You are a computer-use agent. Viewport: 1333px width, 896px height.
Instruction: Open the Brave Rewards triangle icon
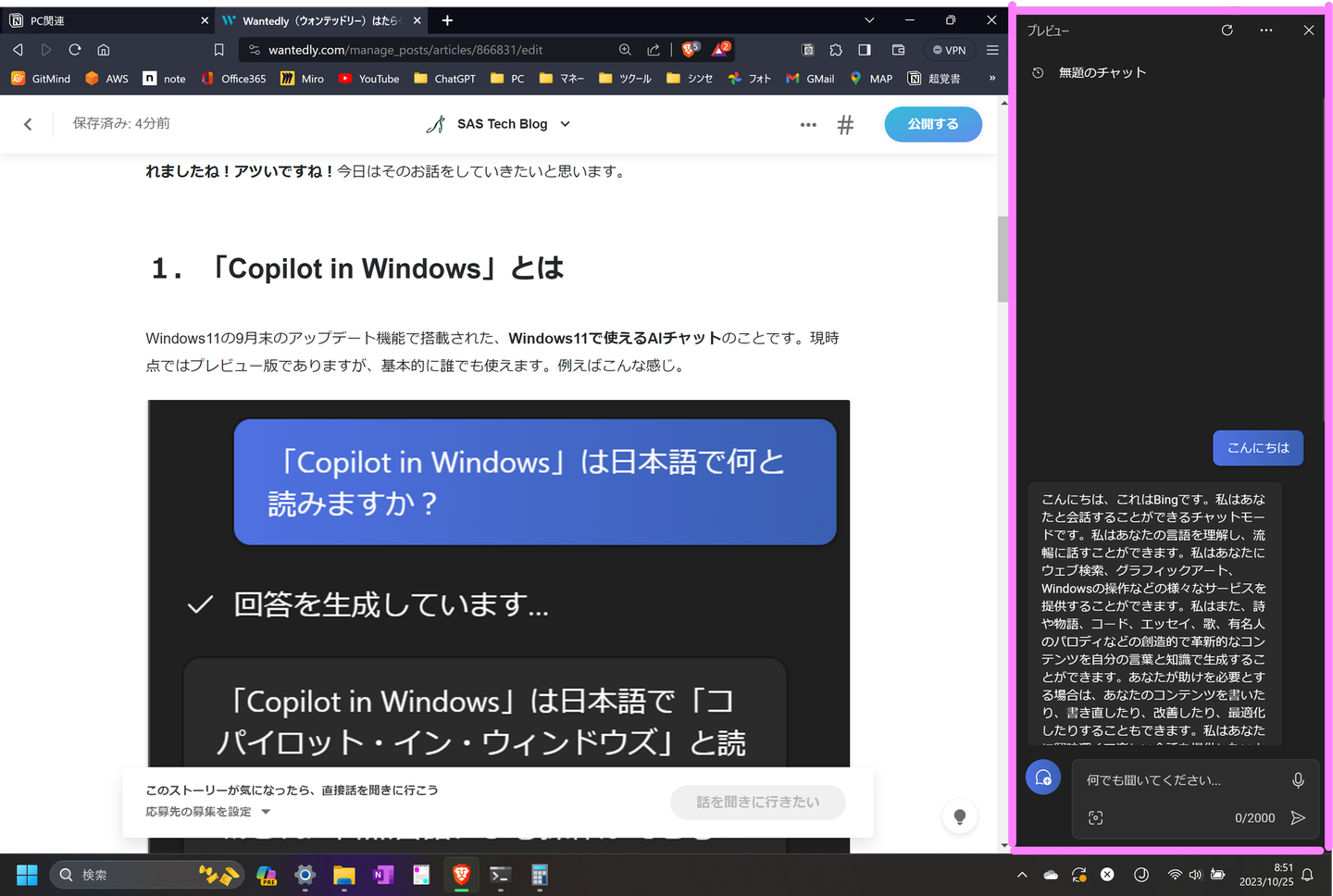click(x=721, y=49)
